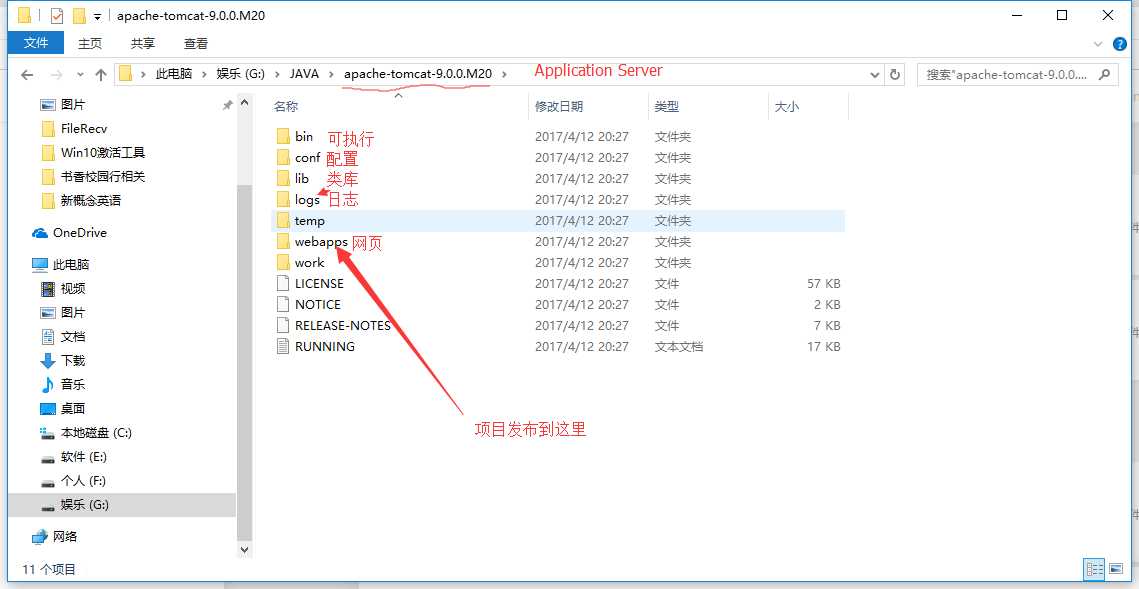Select the temp folder icon
This screenshot has height=589, width=1139.
[283, 221]
